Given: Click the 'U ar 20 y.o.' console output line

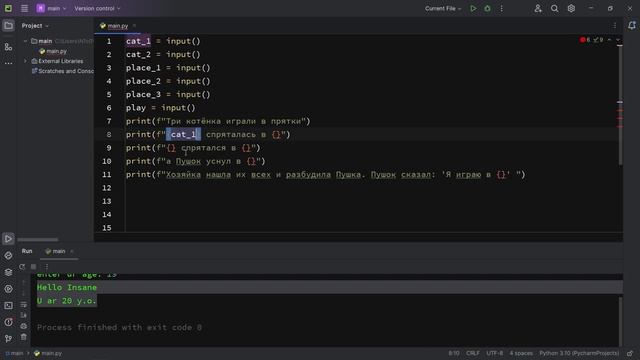Looking at the screenshot, I should tap(67, 301).
